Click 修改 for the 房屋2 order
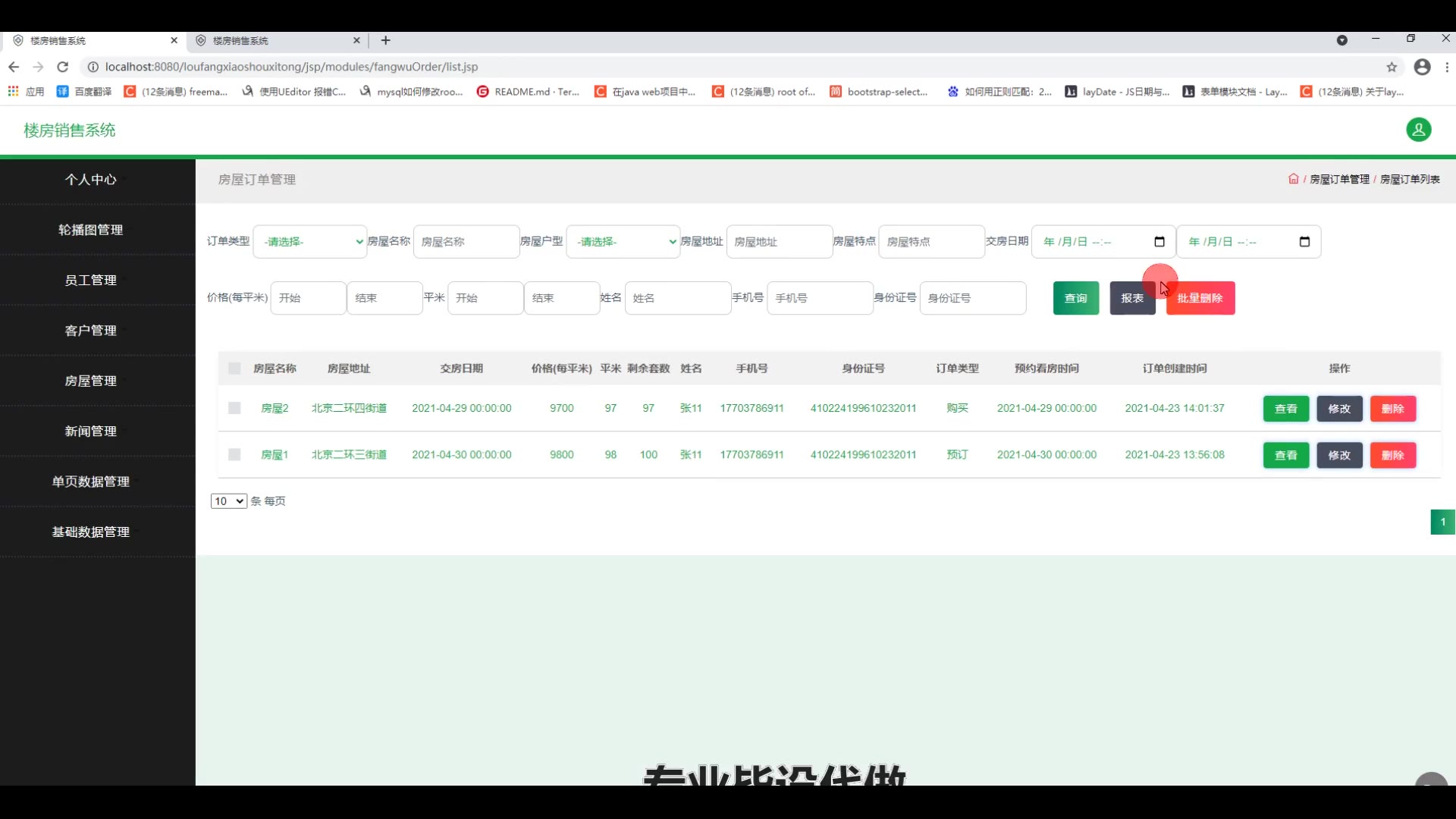The image size is (1456, 819). [x=1339, y=409]
